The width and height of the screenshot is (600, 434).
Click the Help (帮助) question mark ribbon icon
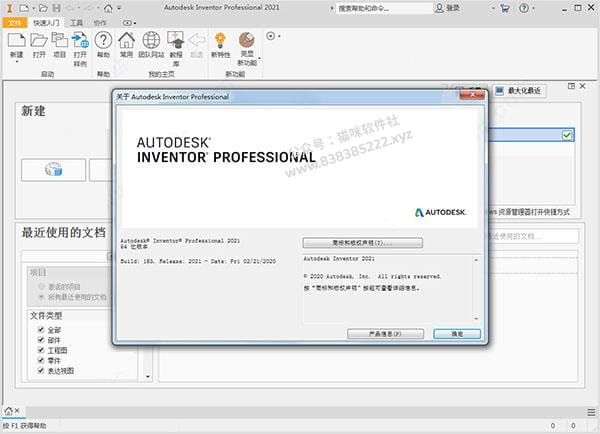click(x=103, y=40)
